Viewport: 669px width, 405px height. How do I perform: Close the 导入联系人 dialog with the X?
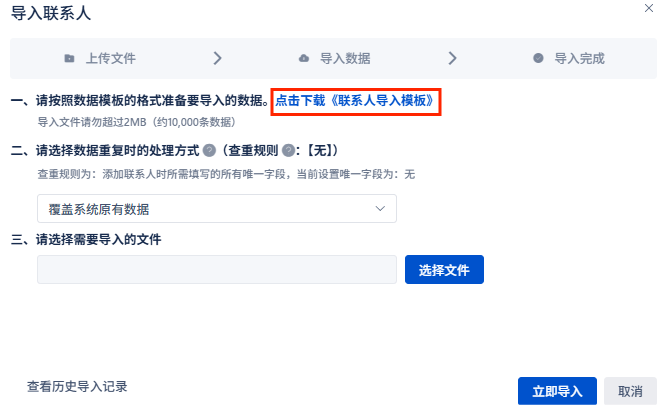[649, 8]
